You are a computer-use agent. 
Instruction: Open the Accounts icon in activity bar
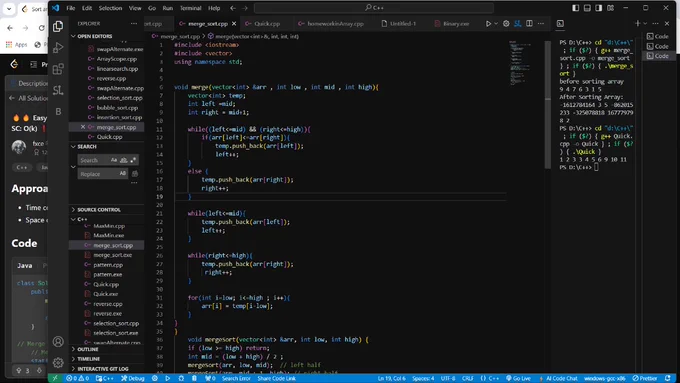point(58,341)
